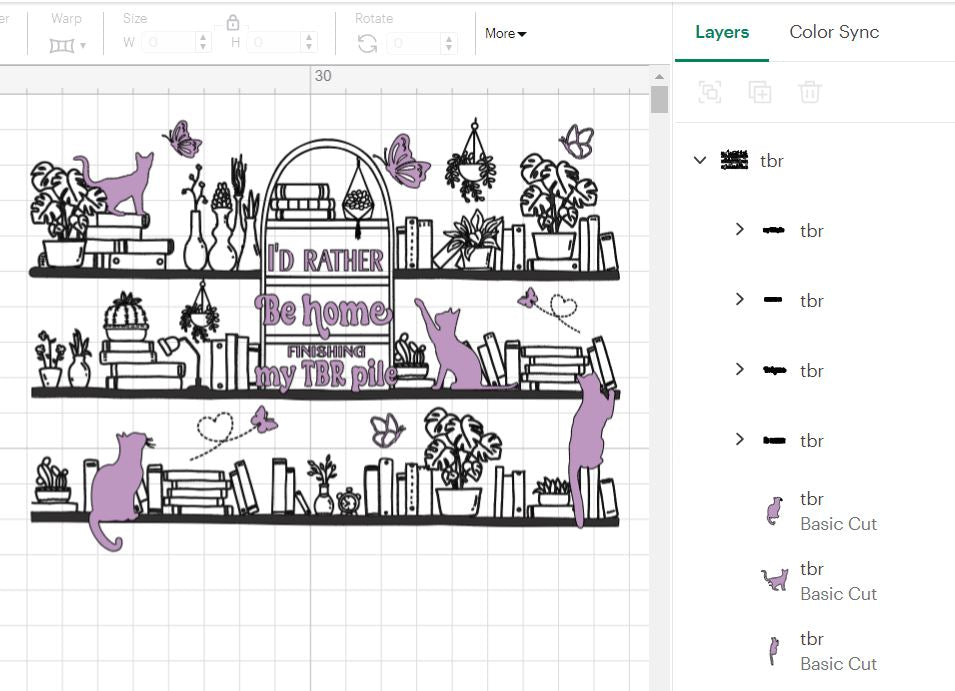Viewport: 955px width, 691px height.
Task: Click the Rotate angle input field
Action: [x=414, y=43]
